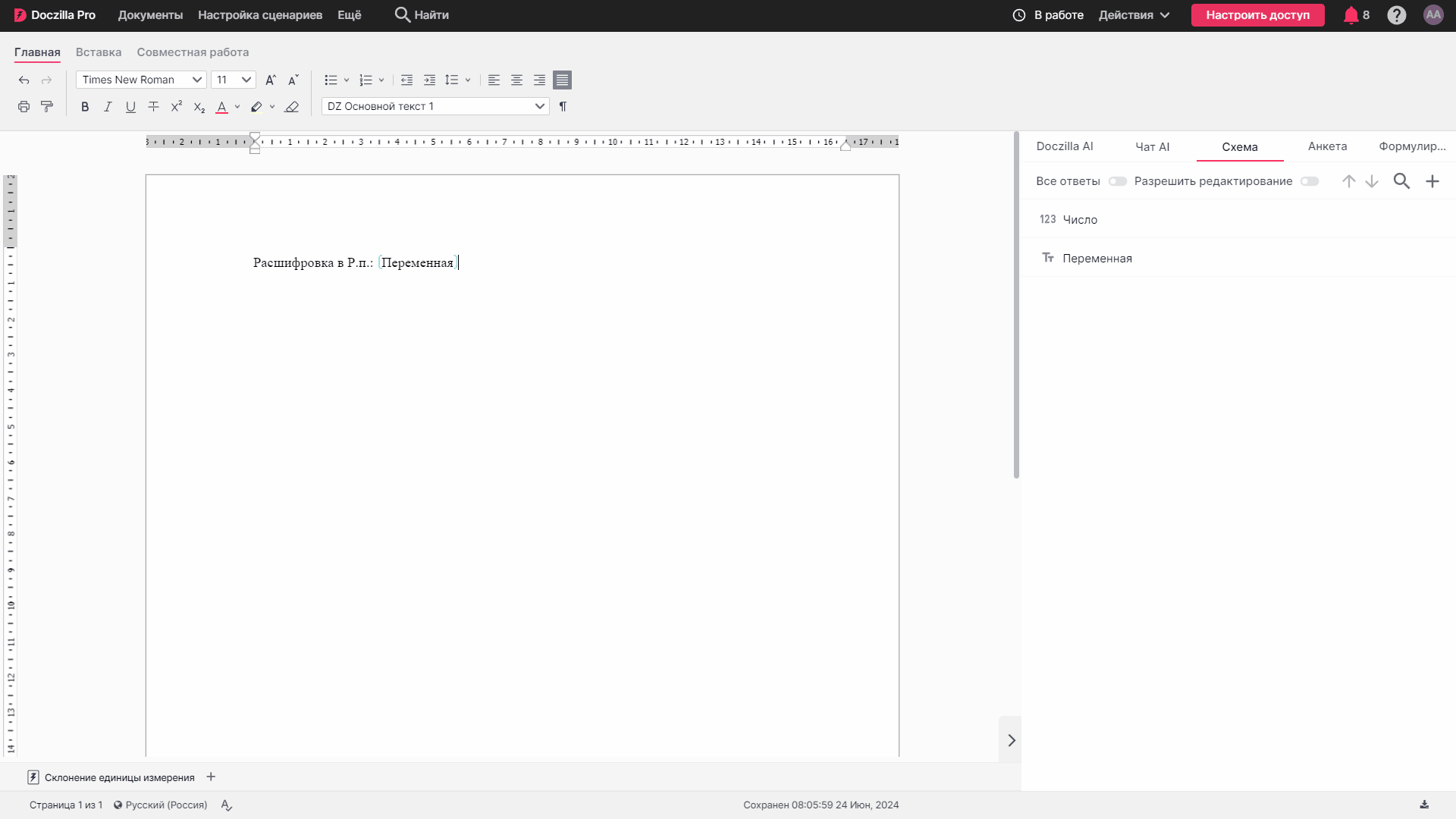1456x819 pixels.
Task: Move schema item down with arrow
Action: 1371,181
